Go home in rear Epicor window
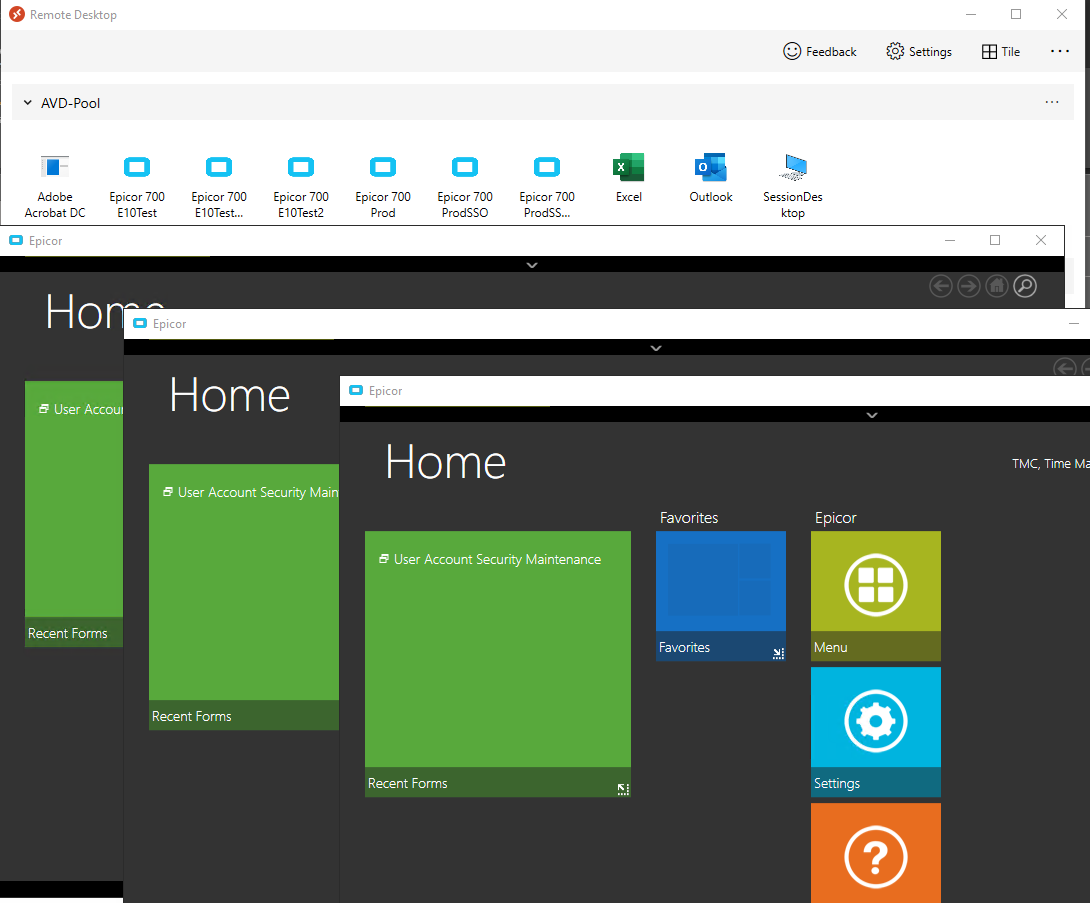Viewport: 1090px width, 903px height. point(997,286)
